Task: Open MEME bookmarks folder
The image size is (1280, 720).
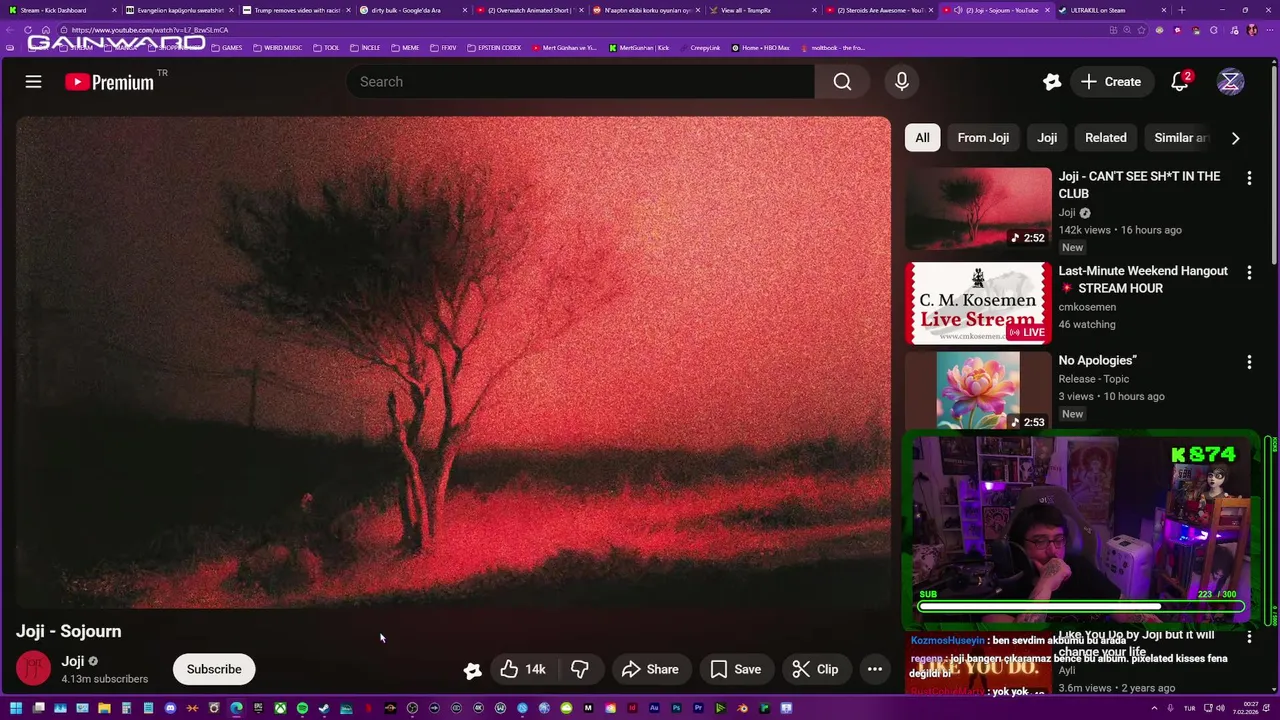Action: [405, 48]
